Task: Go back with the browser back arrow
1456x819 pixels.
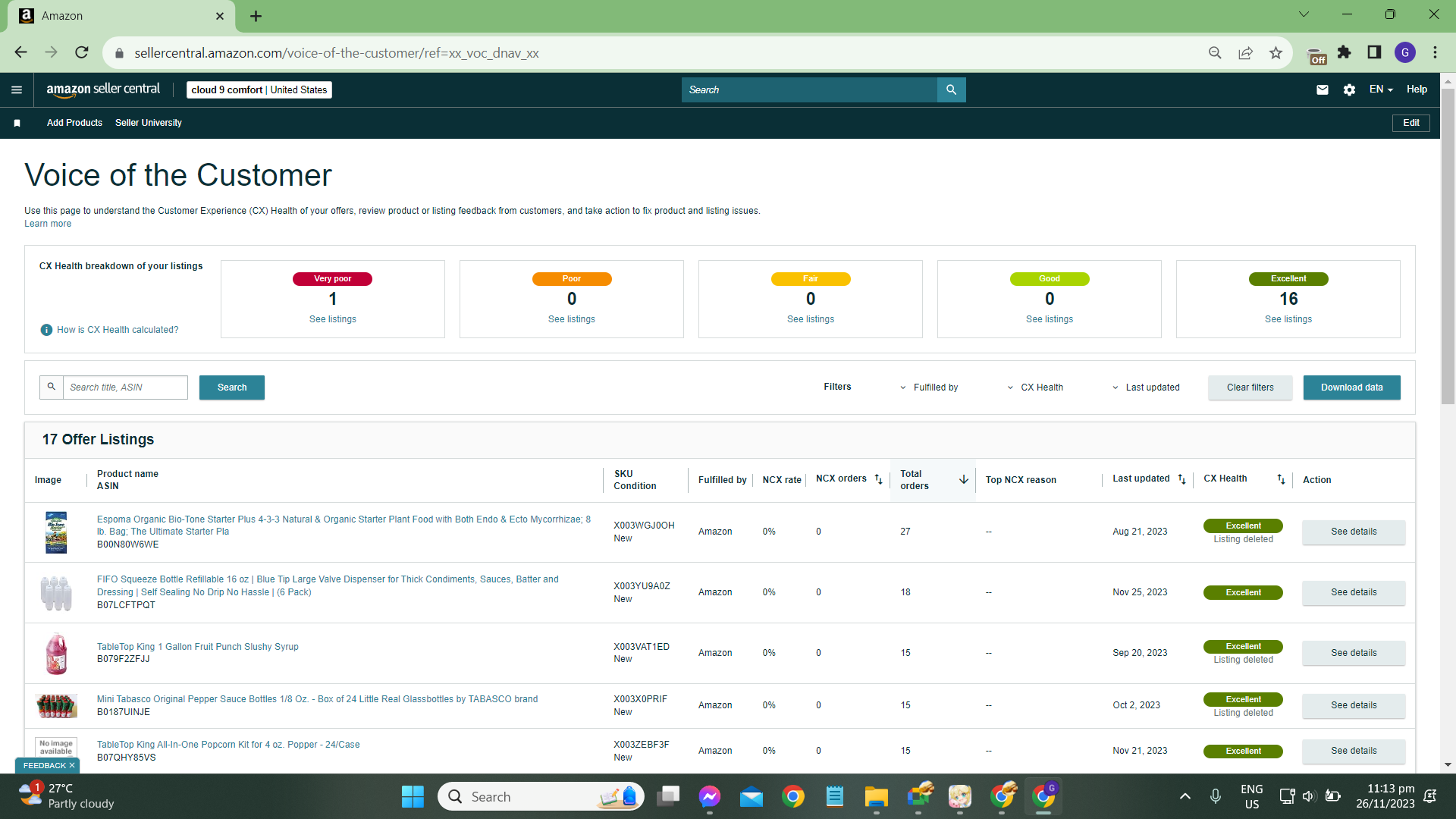Action: tap(21, 52)
